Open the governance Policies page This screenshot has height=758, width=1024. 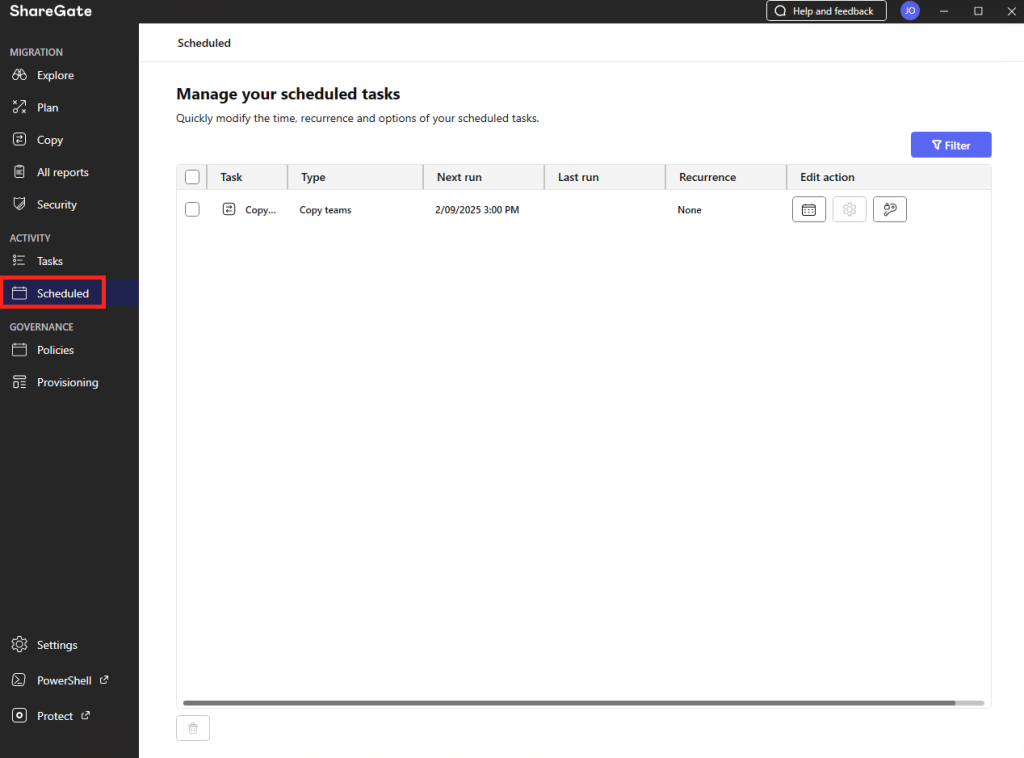[55, 350]
